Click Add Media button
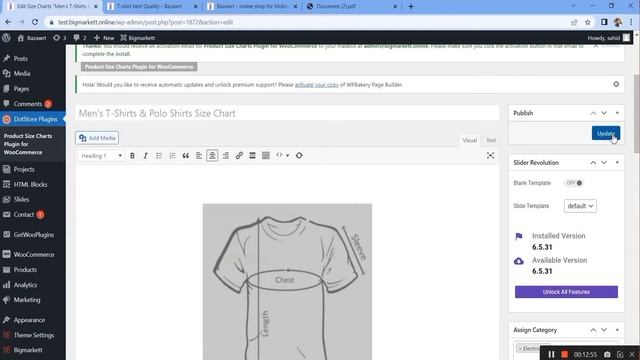This screenshot has width=640, height=360. click(x=97, y=138)
